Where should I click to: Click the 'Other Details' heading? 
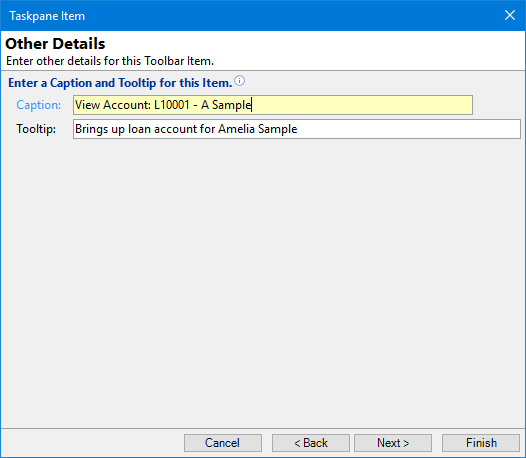[x=55, y=44]
